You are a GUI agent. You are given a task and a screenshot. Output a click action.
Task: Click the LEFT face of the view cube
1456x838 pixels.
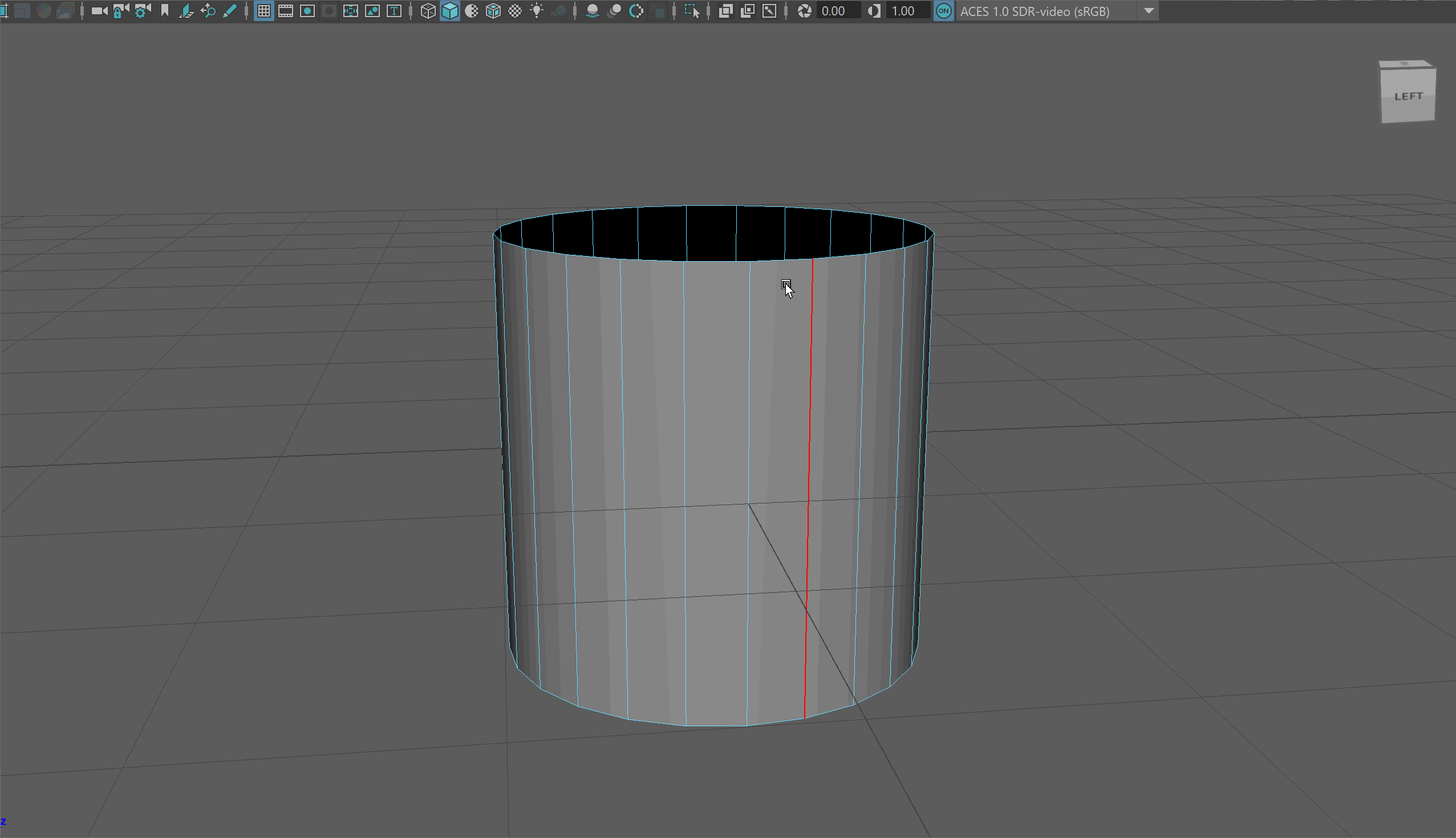point(1408,97)
